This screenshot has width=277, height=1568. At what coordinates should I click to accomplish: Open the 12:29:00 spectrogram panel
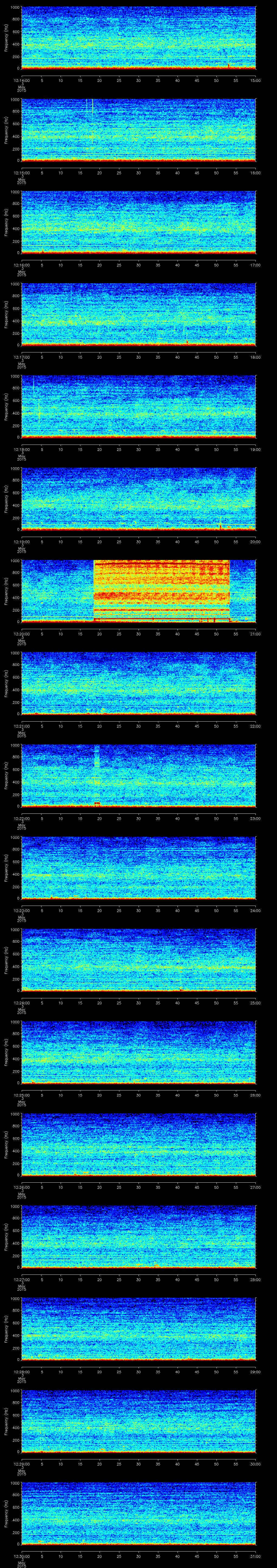click(138, 1421)
